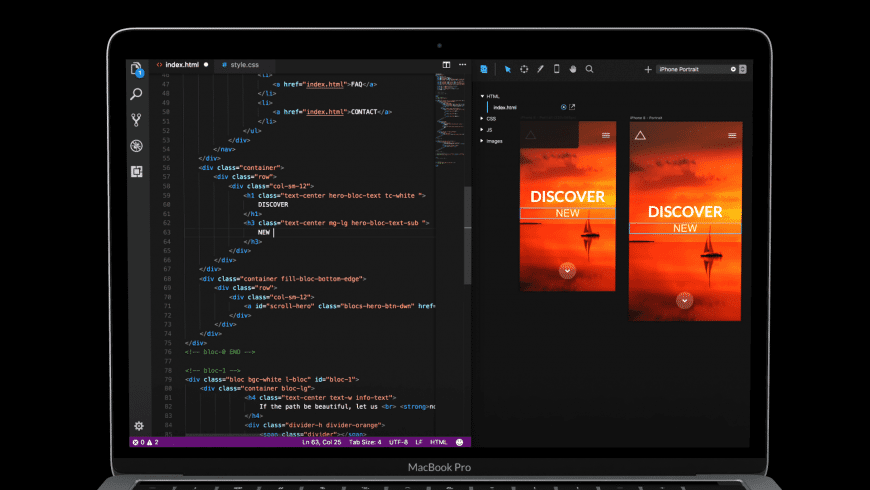Click the Tab Size: 4 status item

(363, 441)
